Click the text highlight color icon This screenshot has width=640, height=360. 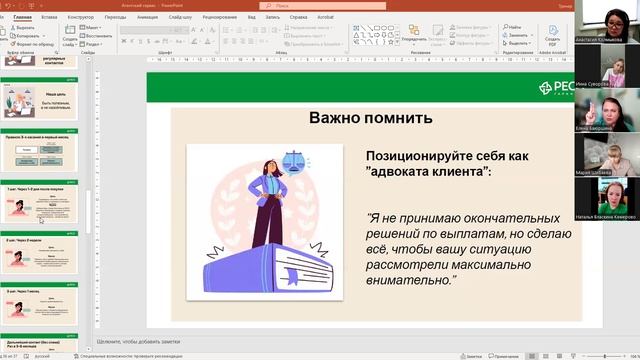[194, 41]
